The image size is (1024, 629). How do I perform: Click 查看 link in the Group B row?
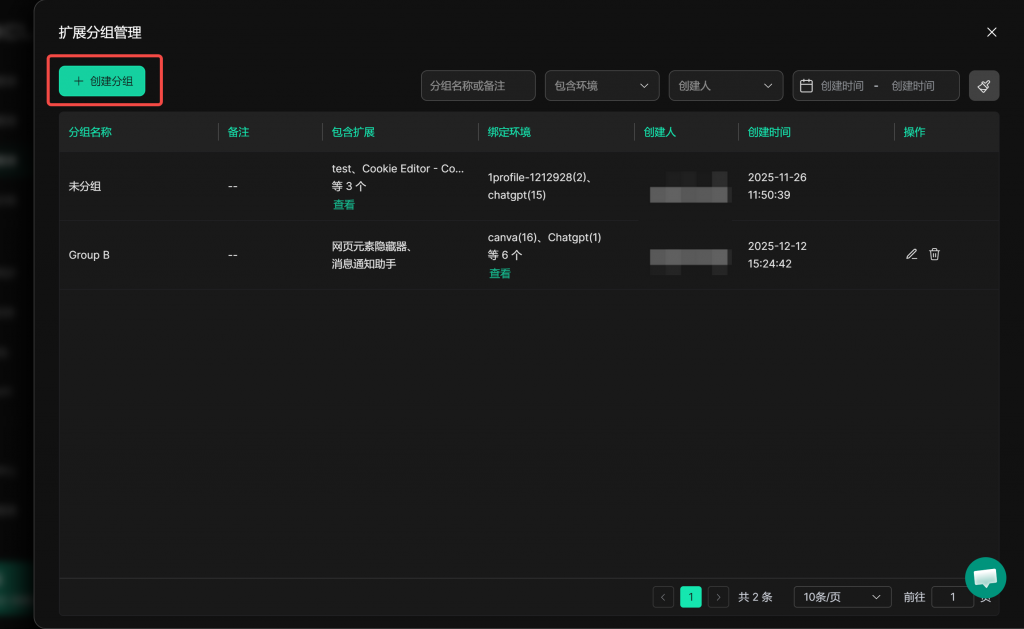500,273
